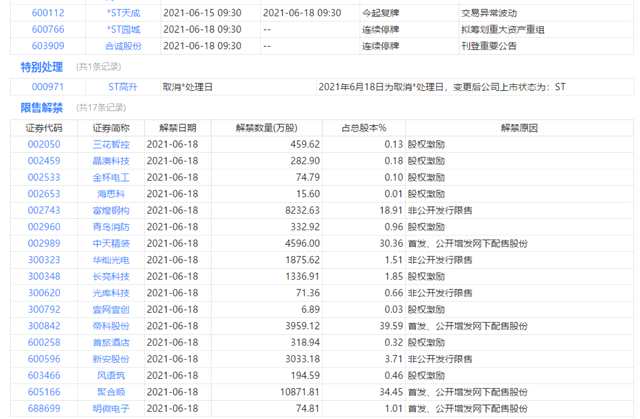Screen dimensions: 640x419
Task: Open the 明微电子 stock name link
Action: [x=111, y=408]
